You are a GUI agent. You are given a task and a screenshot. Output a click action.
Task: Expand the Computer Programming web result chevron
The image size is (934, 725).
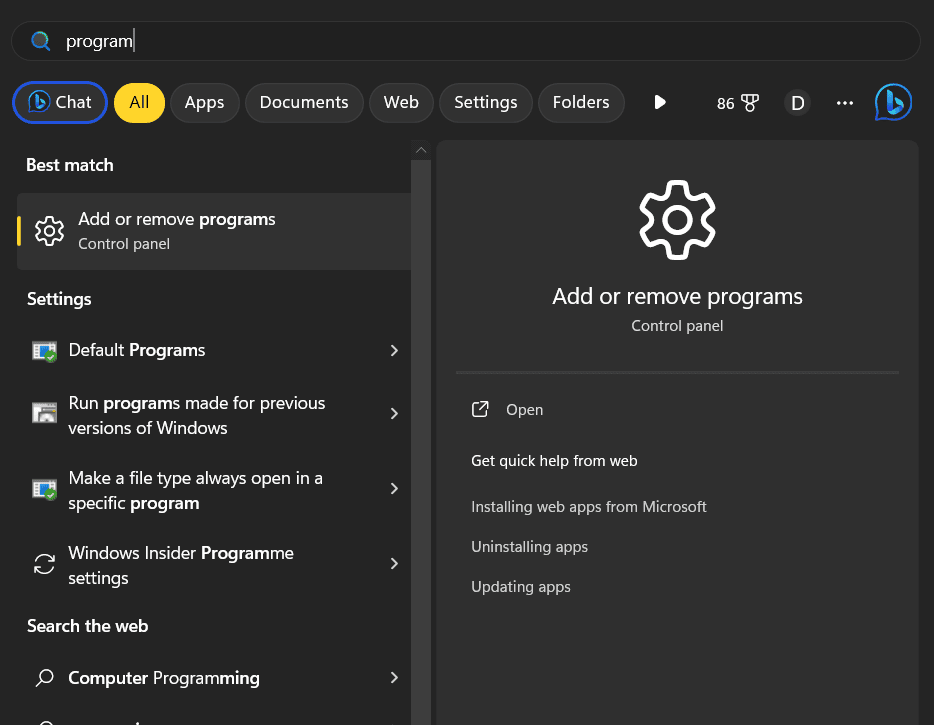coord(394,678)
